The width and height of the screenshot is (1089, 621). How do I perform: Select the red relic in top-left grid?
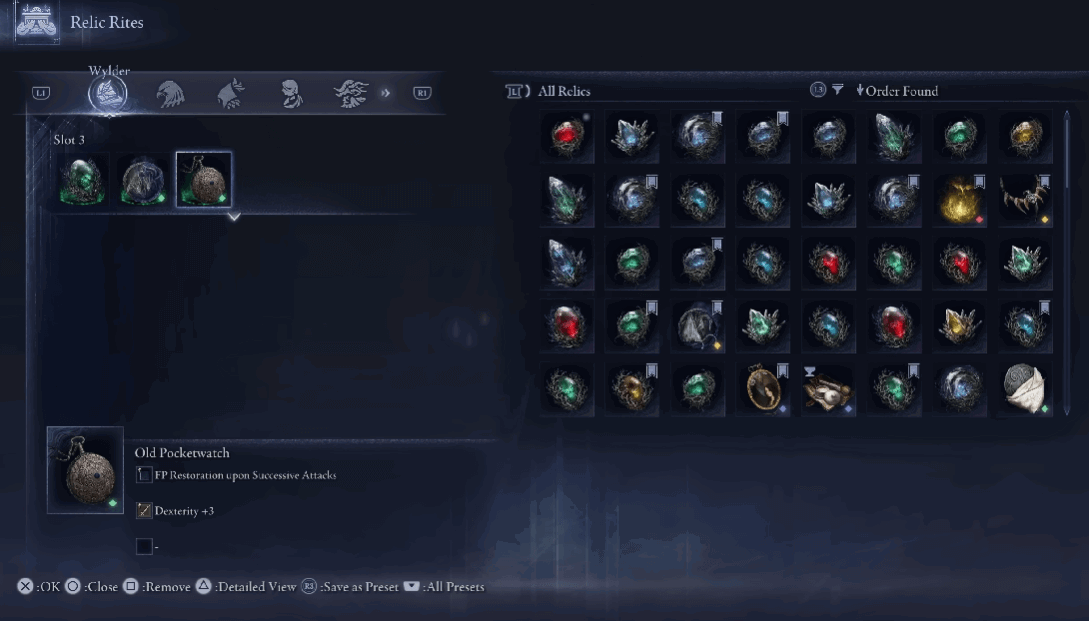pos(567,136)
